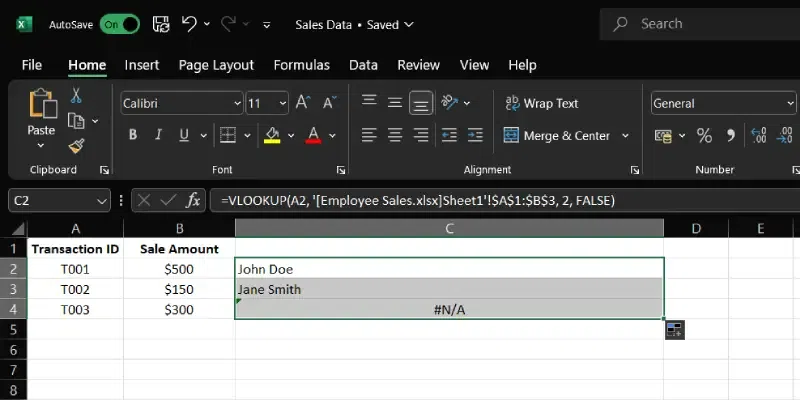Open the Fill Color dropdown arrow
Viewport: 800px width, 400px height.
pyautogui.click(x=291, y=136)
